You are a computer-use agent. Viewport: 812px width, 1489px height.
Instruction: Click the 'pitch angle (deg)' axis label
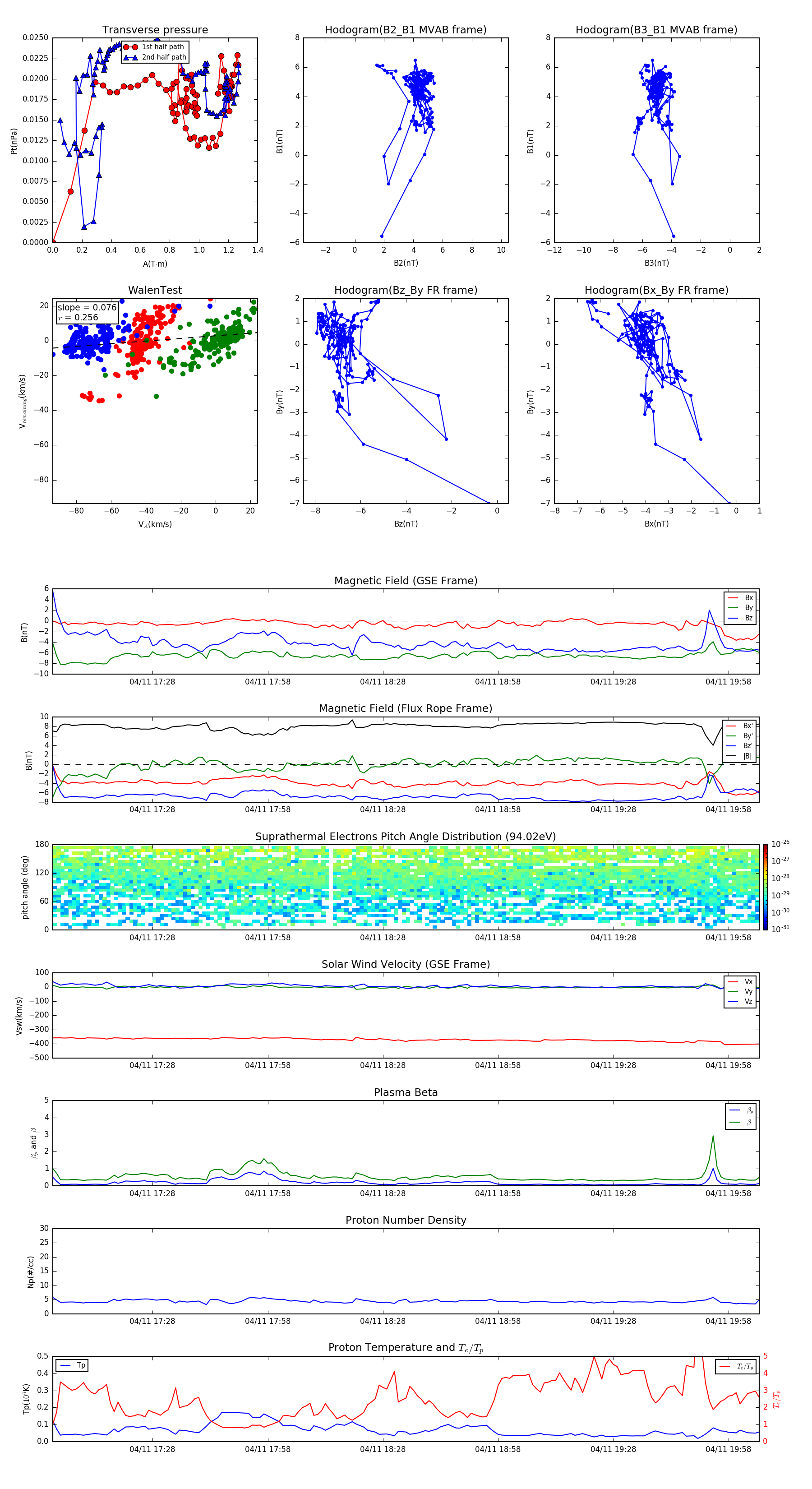(x=25, y=887)
